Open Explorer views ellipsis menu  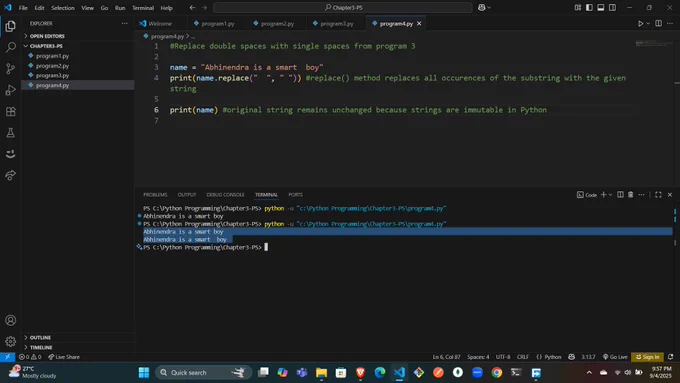click(124, 23)
